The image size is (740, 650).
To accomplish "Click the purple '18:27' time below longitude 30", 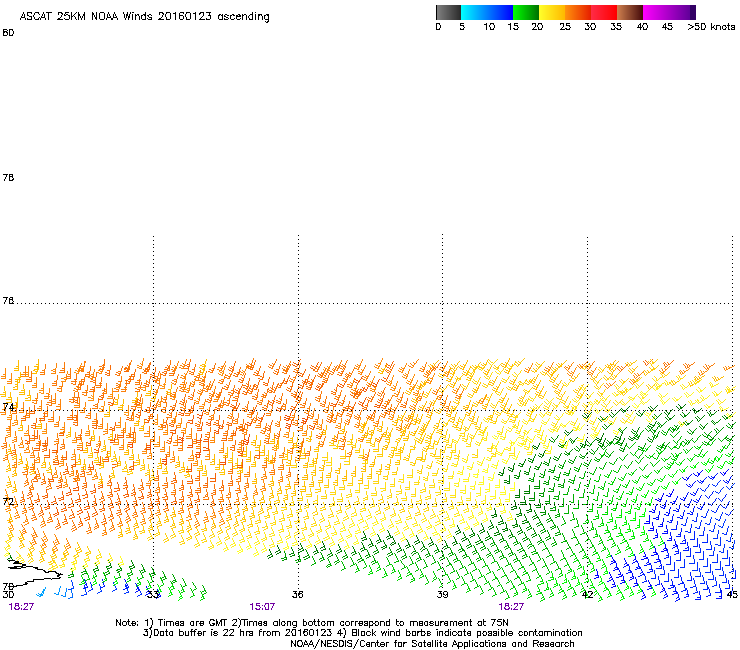I will [x=21, y=607].
